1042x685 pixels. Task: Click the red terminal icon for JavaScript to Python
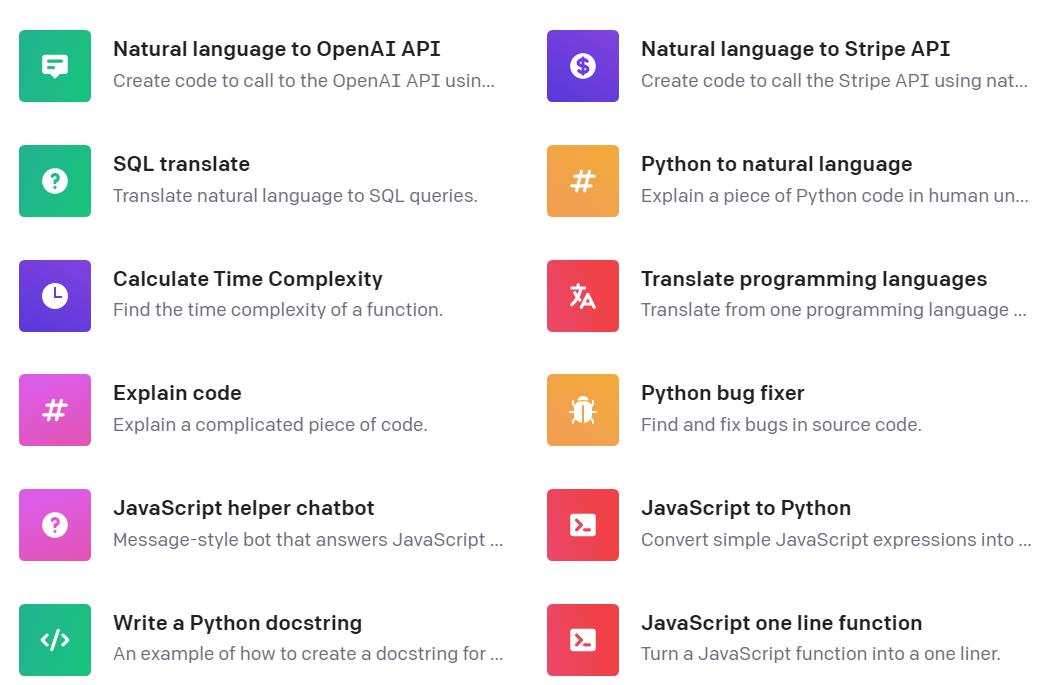[583, 525]
